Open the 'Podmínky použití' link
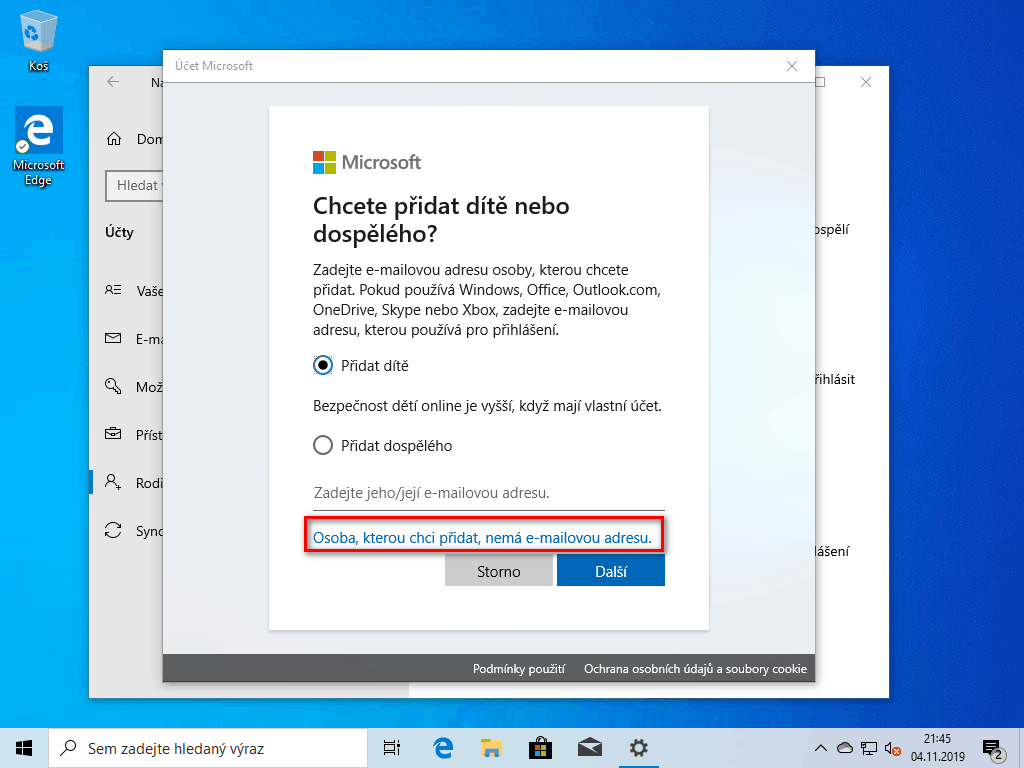This screenshot has width=1024, height=768. pos(519,669)
